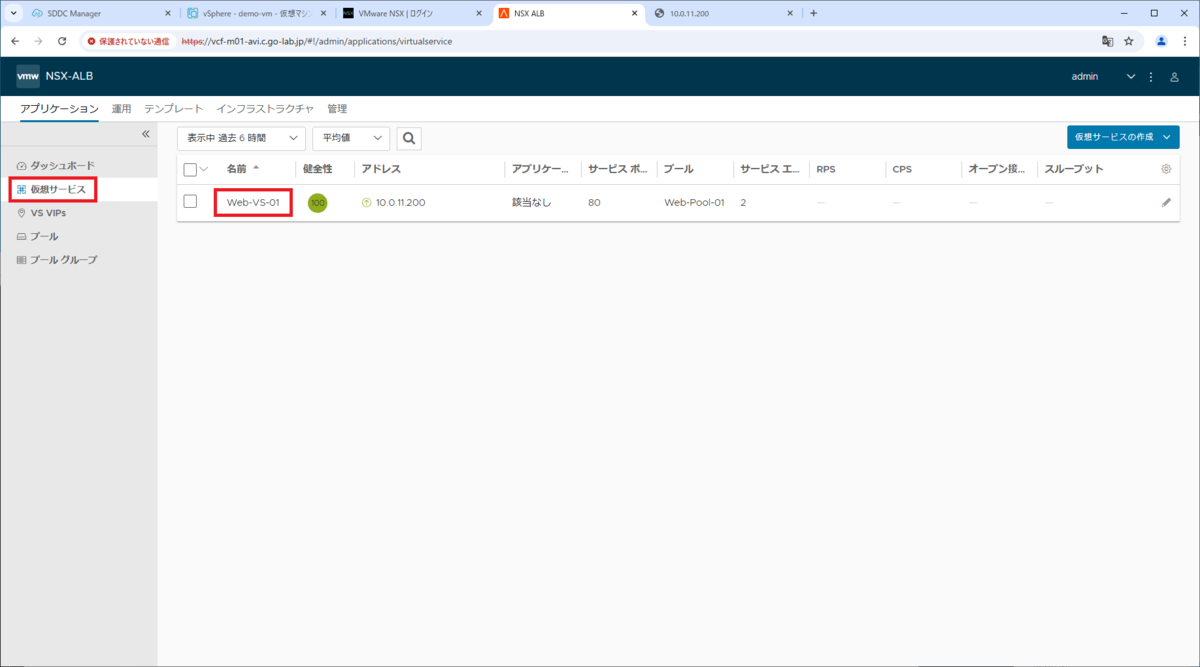Click the RPS column header

(825, 169)
